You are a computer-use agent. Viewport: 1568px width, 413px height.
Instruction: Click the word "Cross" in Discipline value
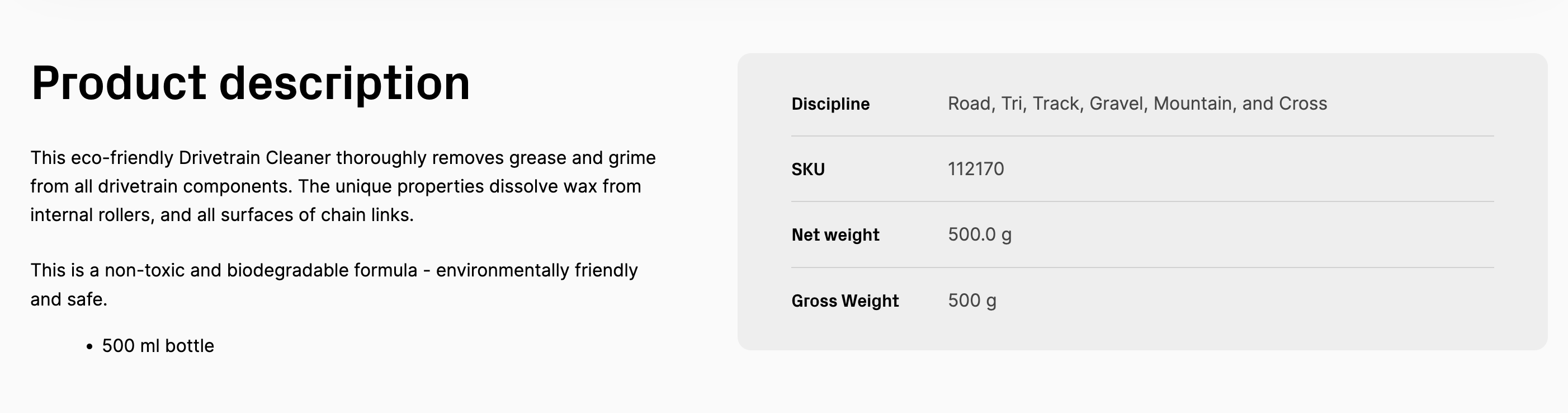point(1302,104)
